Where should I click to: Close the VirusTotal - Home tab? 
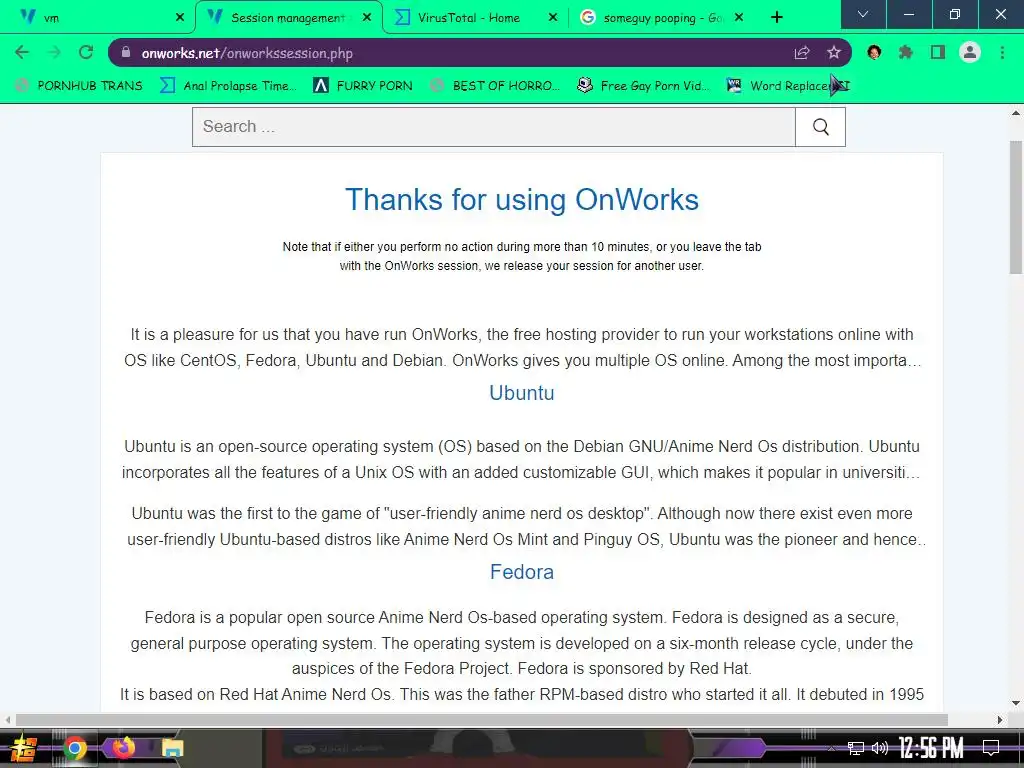[x=553, y=18]
